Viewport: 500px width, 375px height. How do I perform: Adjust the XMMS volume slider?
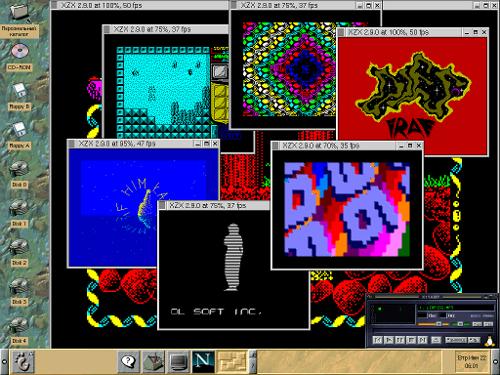click(433, 324)
